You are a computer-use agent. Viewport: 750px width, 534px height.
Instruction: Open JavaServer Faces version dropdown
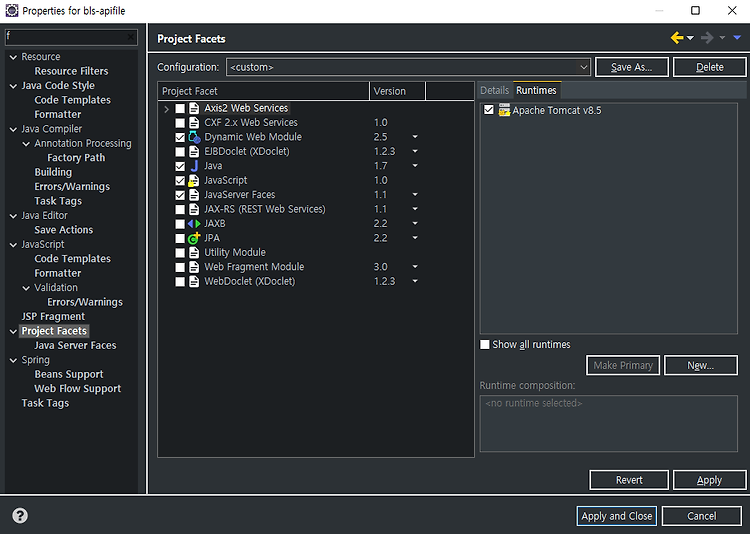tap(415, 195)
